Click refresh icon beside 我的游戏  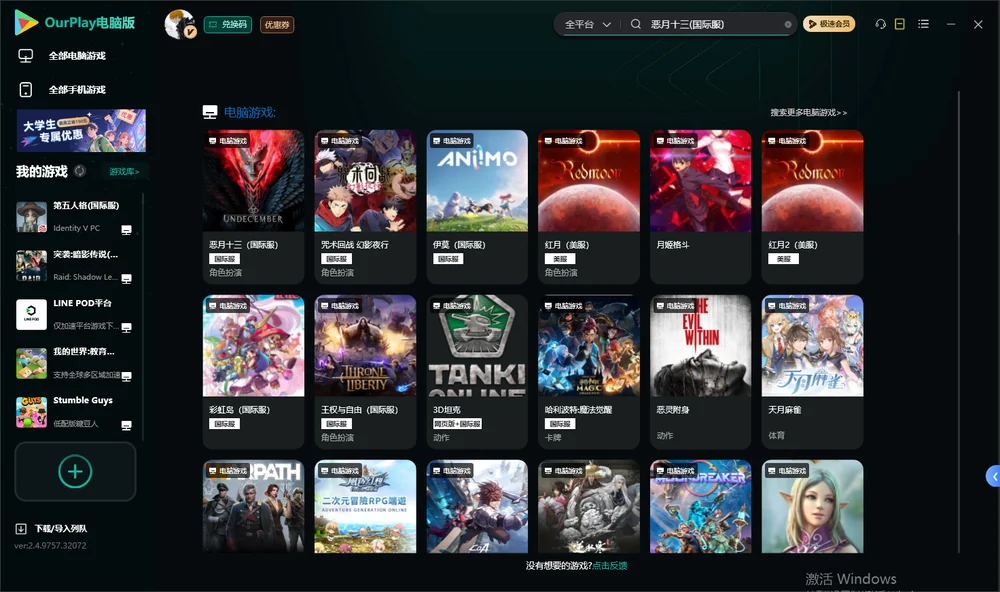click(x=80, y=171)
